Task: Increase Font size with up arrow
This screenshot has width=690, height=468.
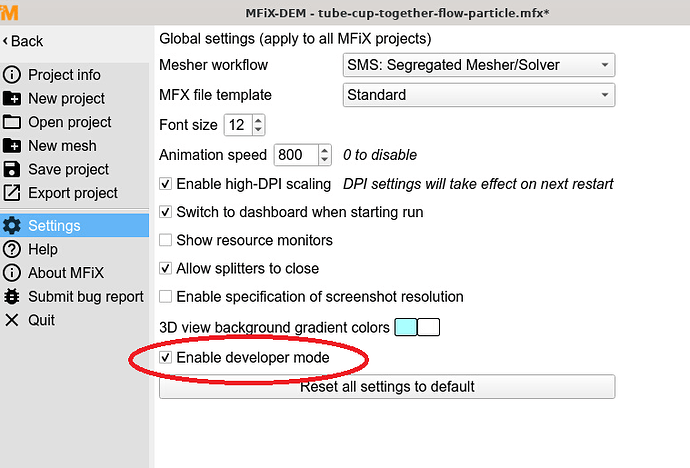Action: pos(258,120)
